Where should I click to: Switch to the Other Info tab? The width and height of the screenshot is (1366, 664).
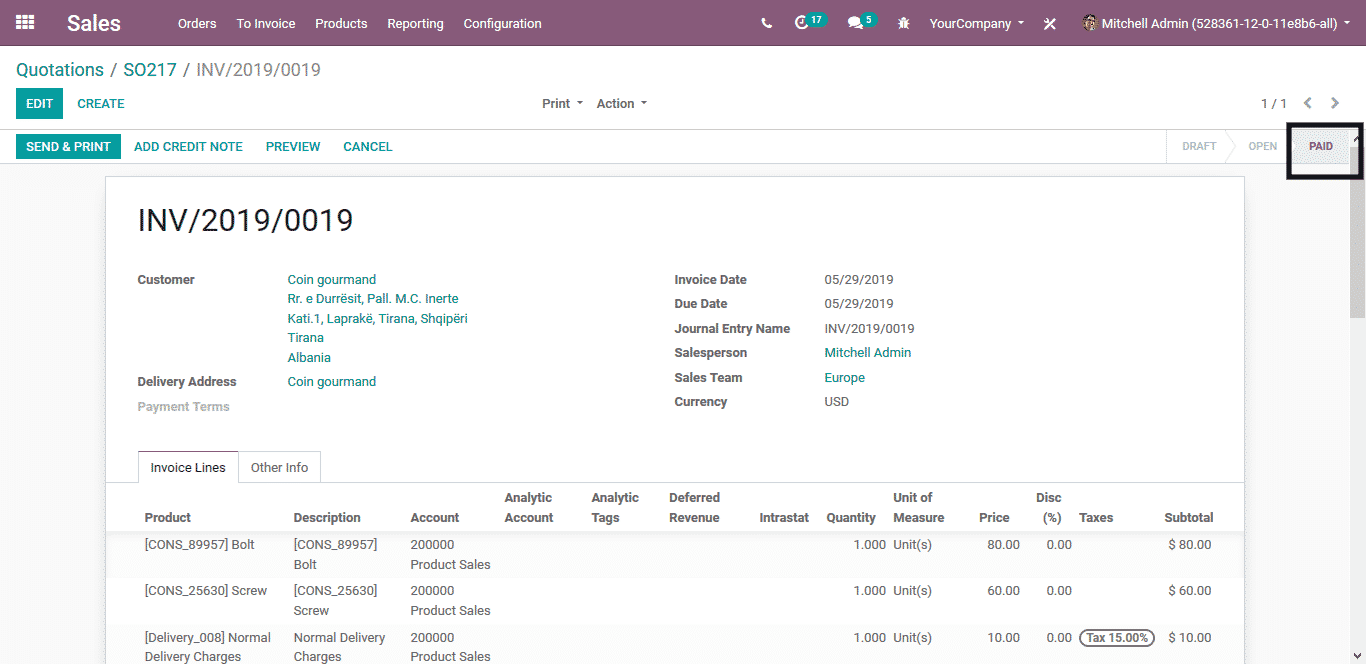point(279,467)
